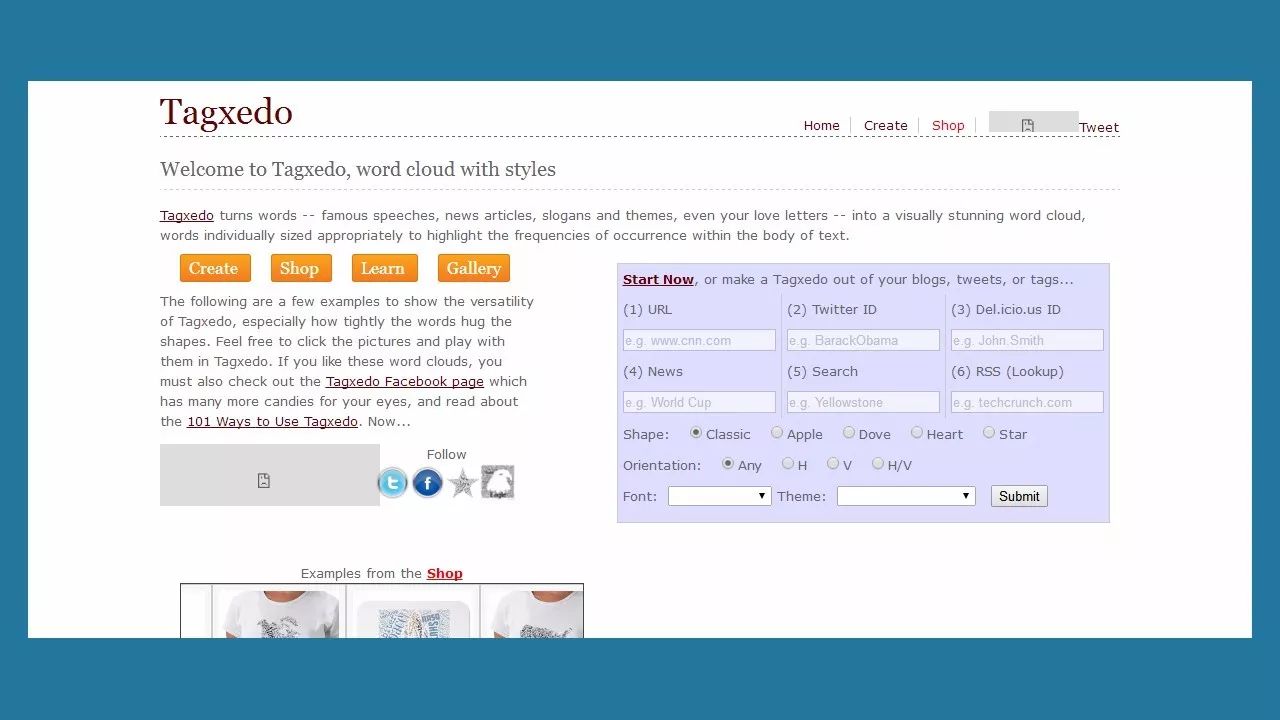The height and width of the screenshot is (720, 1280).
Task: Click the orange Gallery button
Action: [474, 268]
